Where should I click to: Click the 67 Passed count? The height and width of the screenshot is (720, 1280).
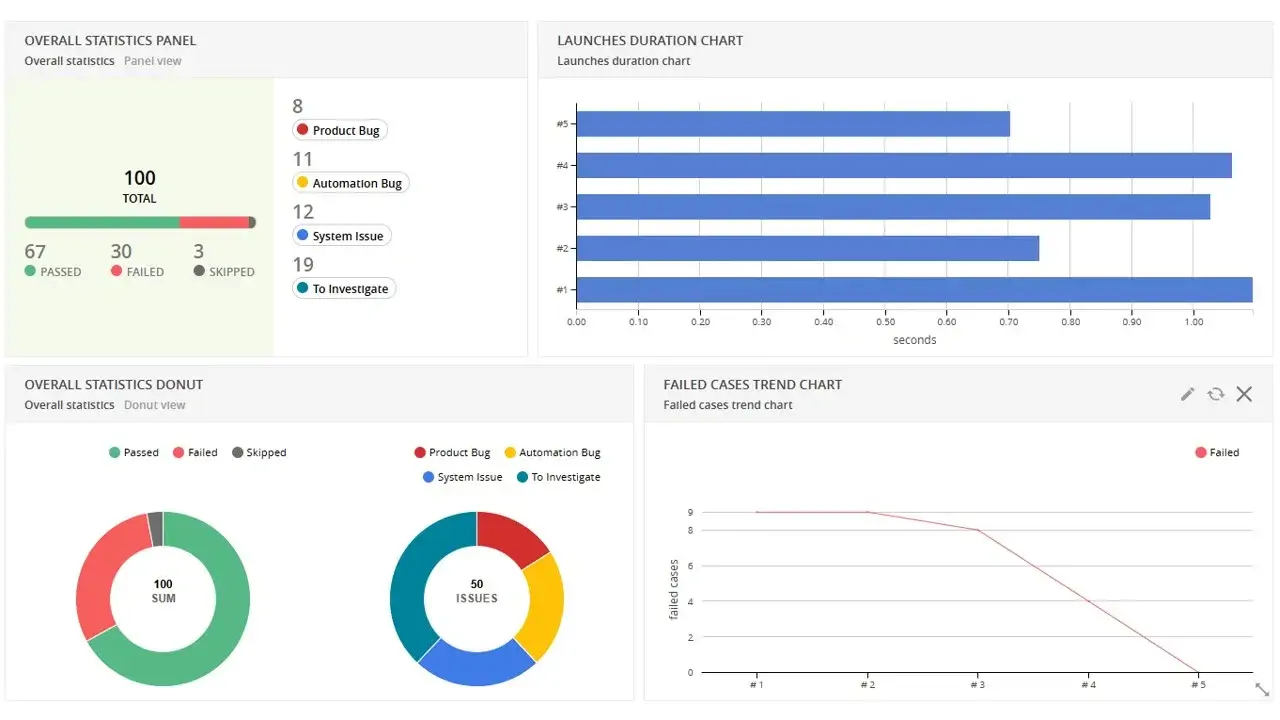tap(35, 252)
